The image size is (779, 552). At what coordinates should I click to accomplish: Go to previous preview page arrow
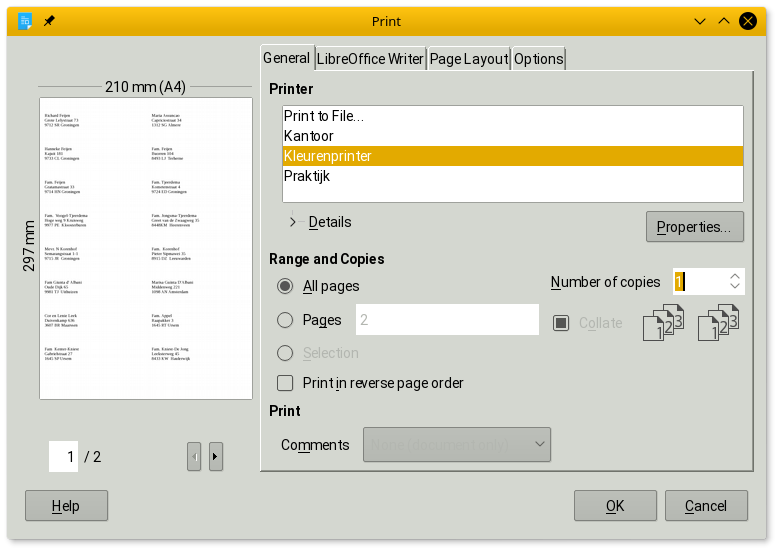point(194,457)
